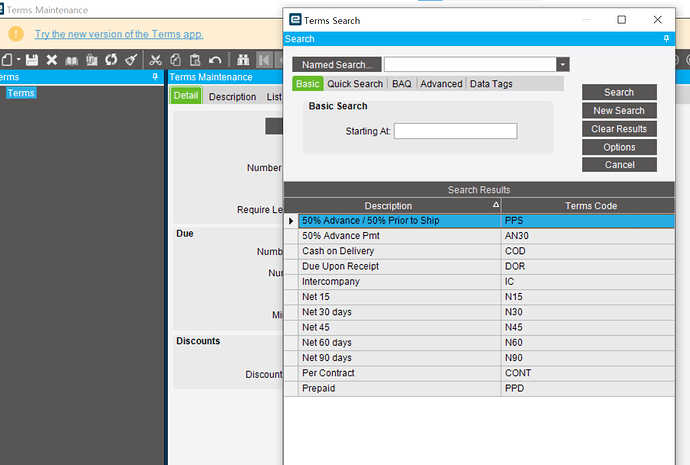Click the Terms Search window logo icon
The height and width of the screenshot is (465, 690).
295,20
